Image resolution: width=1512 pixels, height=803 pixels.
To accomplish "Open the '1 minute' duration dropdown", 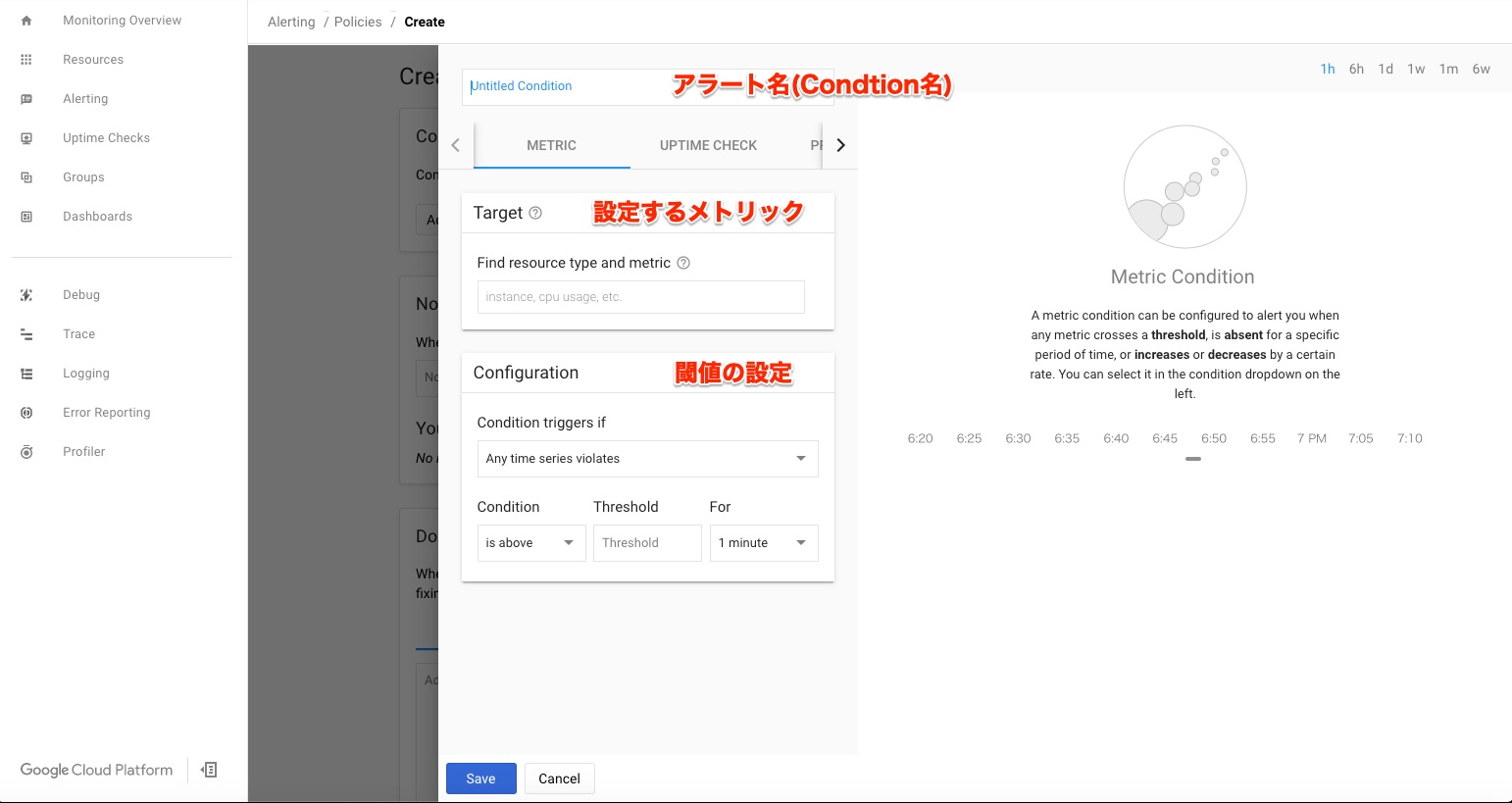I will tap(763, 542).
